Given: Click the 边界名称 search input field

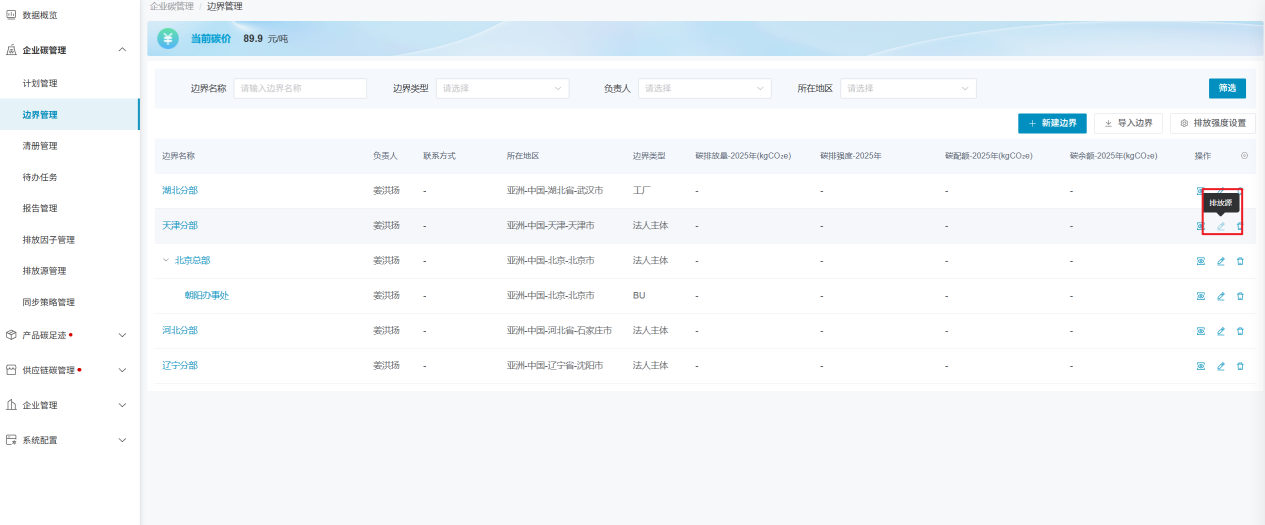Looking at the screenshot, I should [300, 88].
